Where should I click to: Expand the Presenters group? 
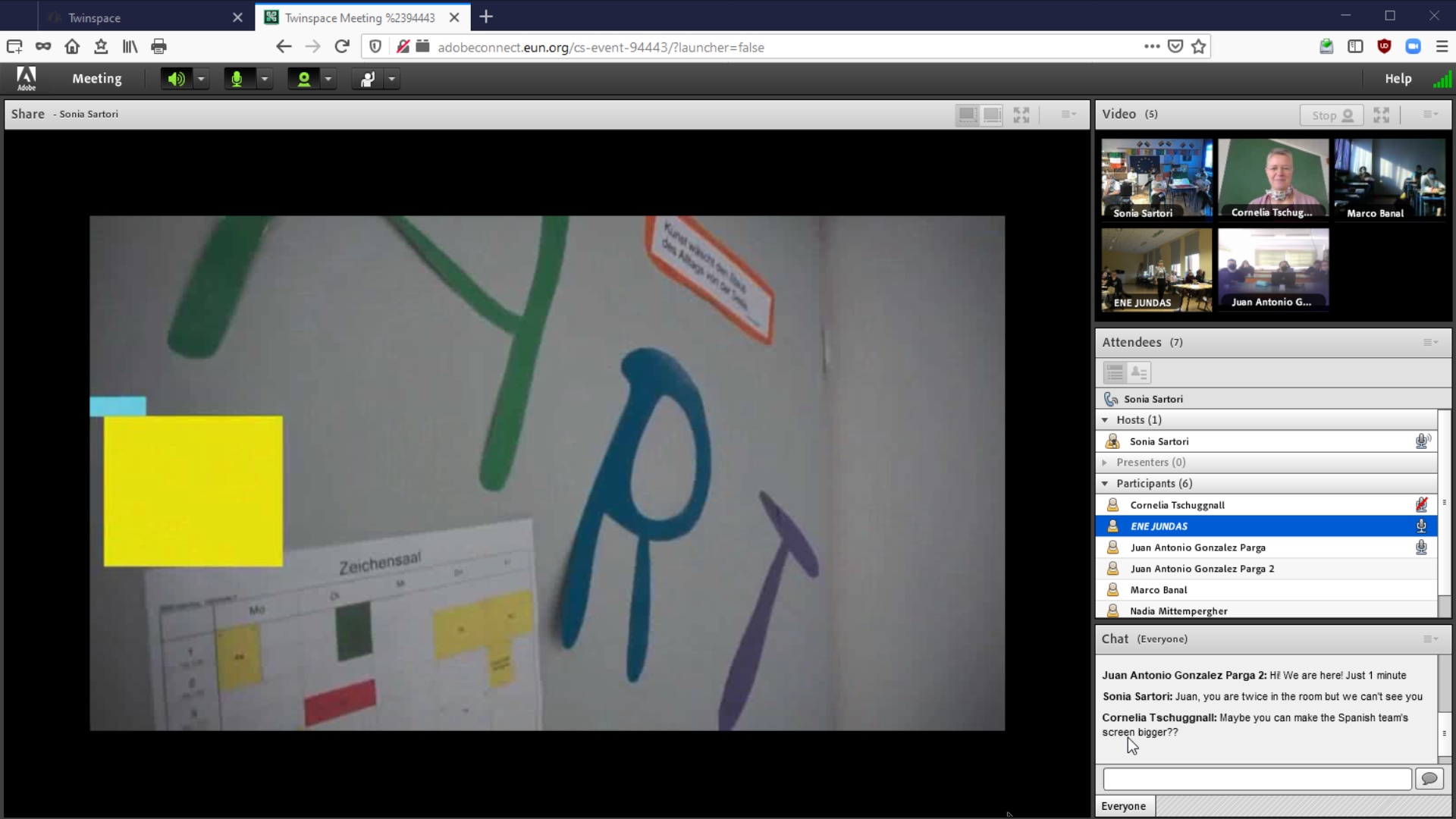tap(1105, 463)
